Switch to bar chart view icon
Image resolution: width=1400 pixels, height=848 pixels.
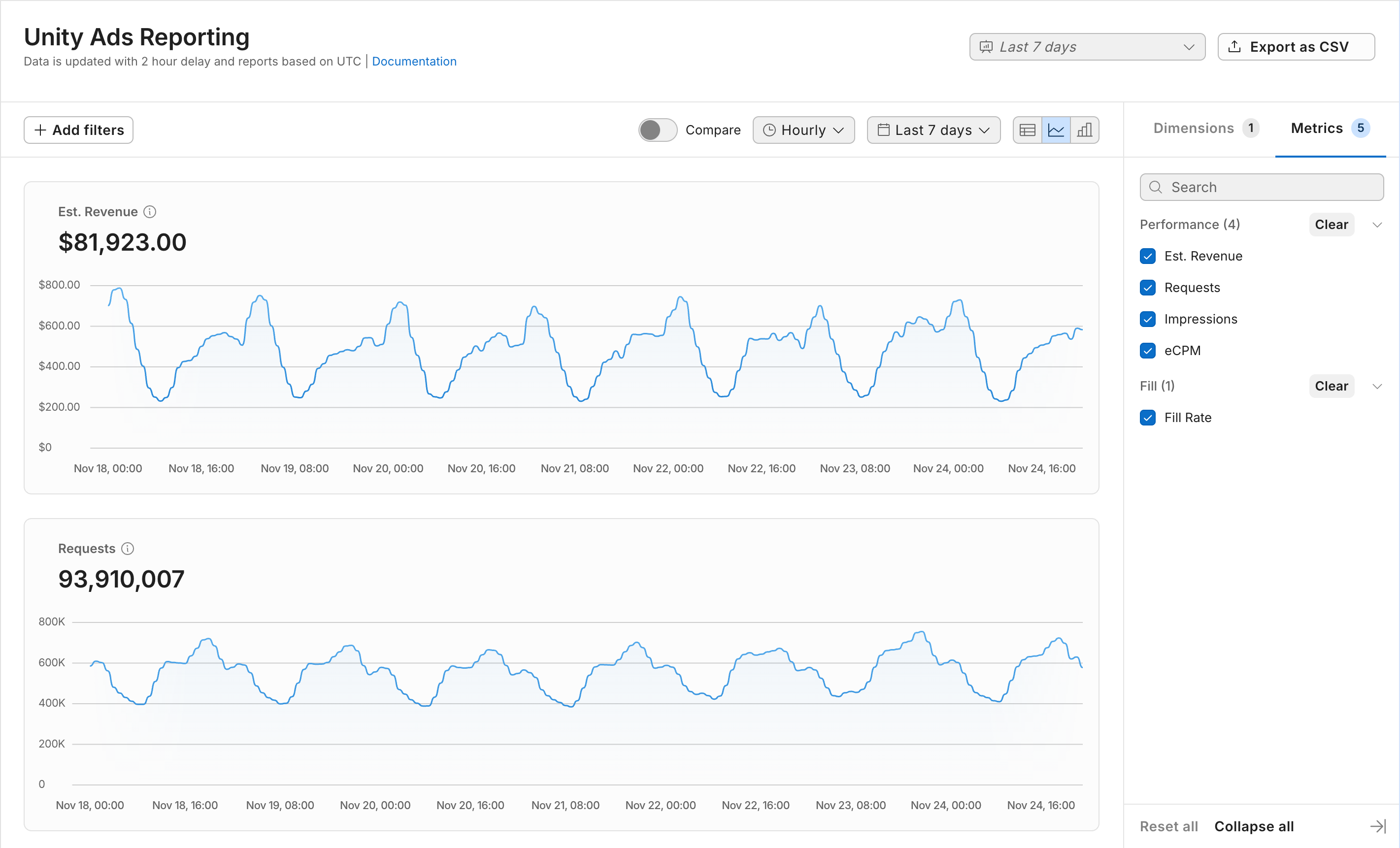[1084, 130]
